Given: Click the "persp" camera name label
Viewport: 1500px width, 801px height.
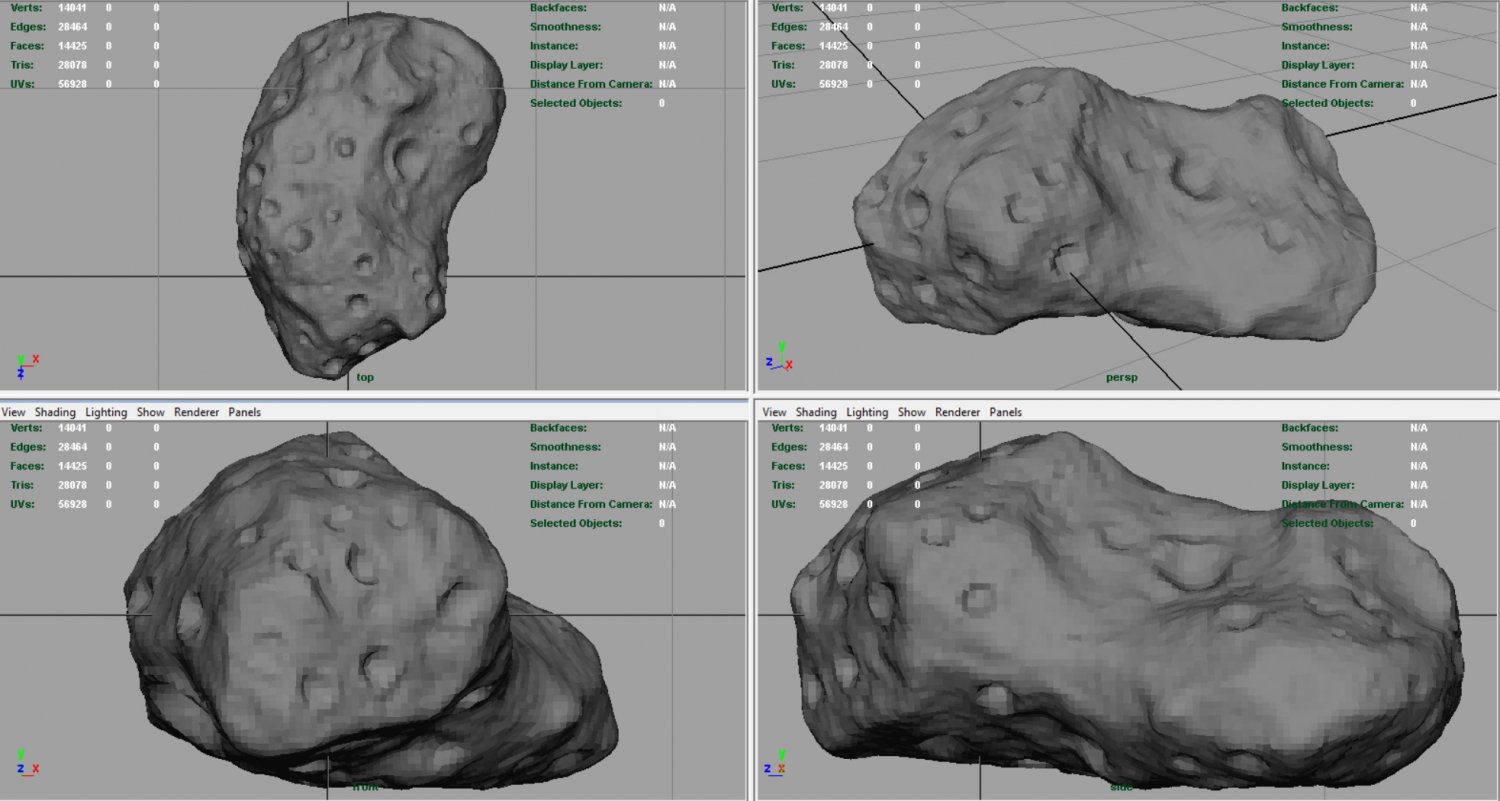Looking at the screenshot, I should point(1121,377).
